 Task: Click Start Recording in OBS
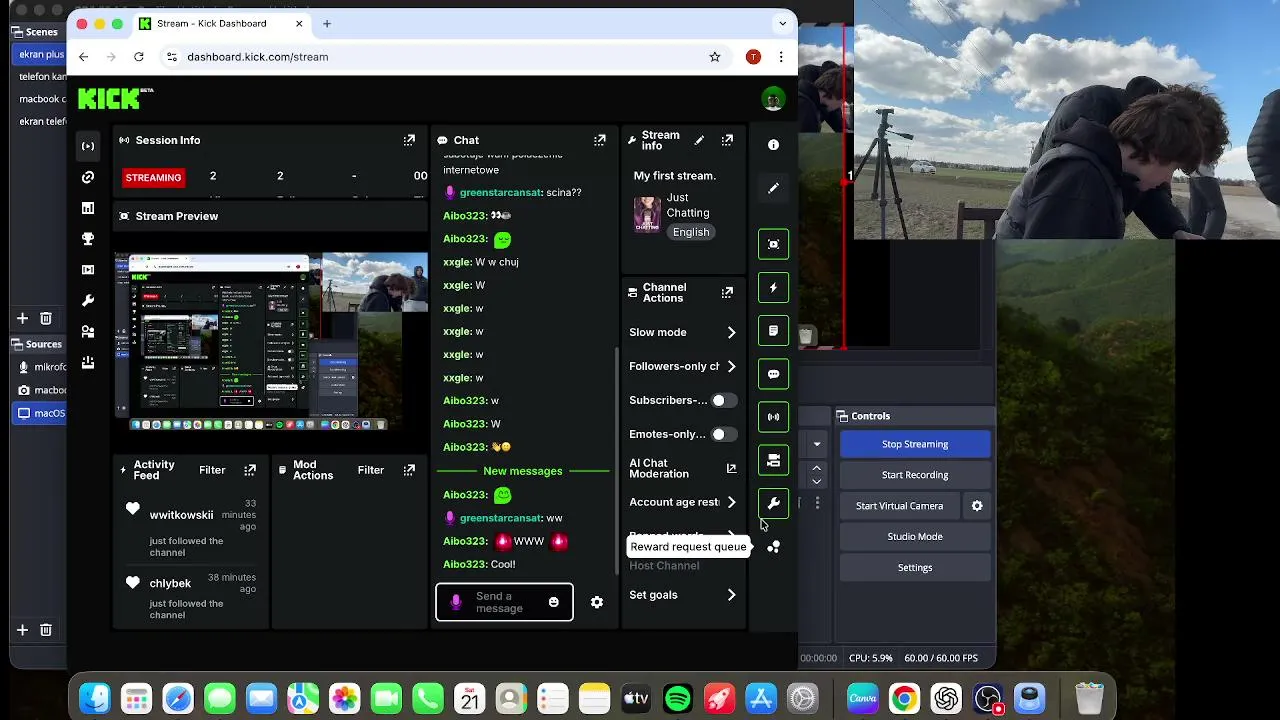[x=915, y=475]
